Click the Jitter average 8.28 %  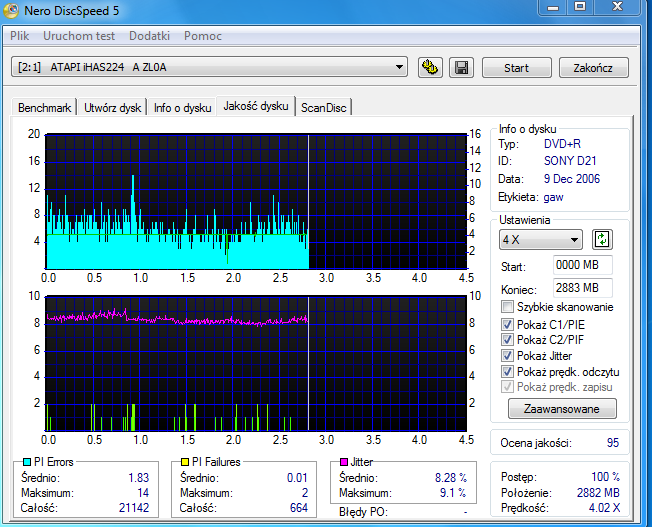[x=451, y=478]
